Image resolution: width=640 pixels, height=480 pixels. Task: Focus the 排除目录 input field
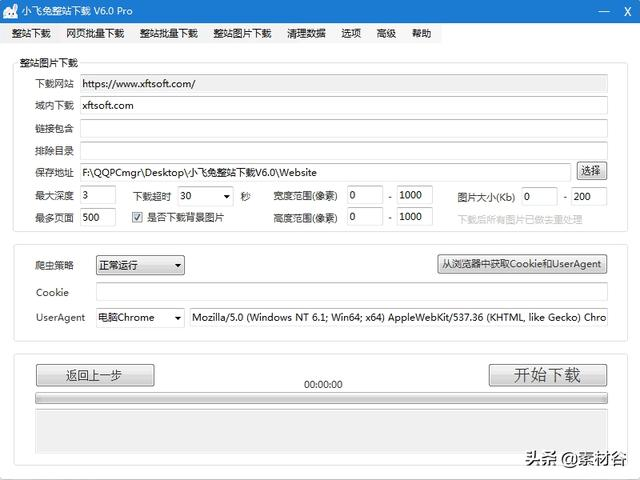tap(344, 151)
